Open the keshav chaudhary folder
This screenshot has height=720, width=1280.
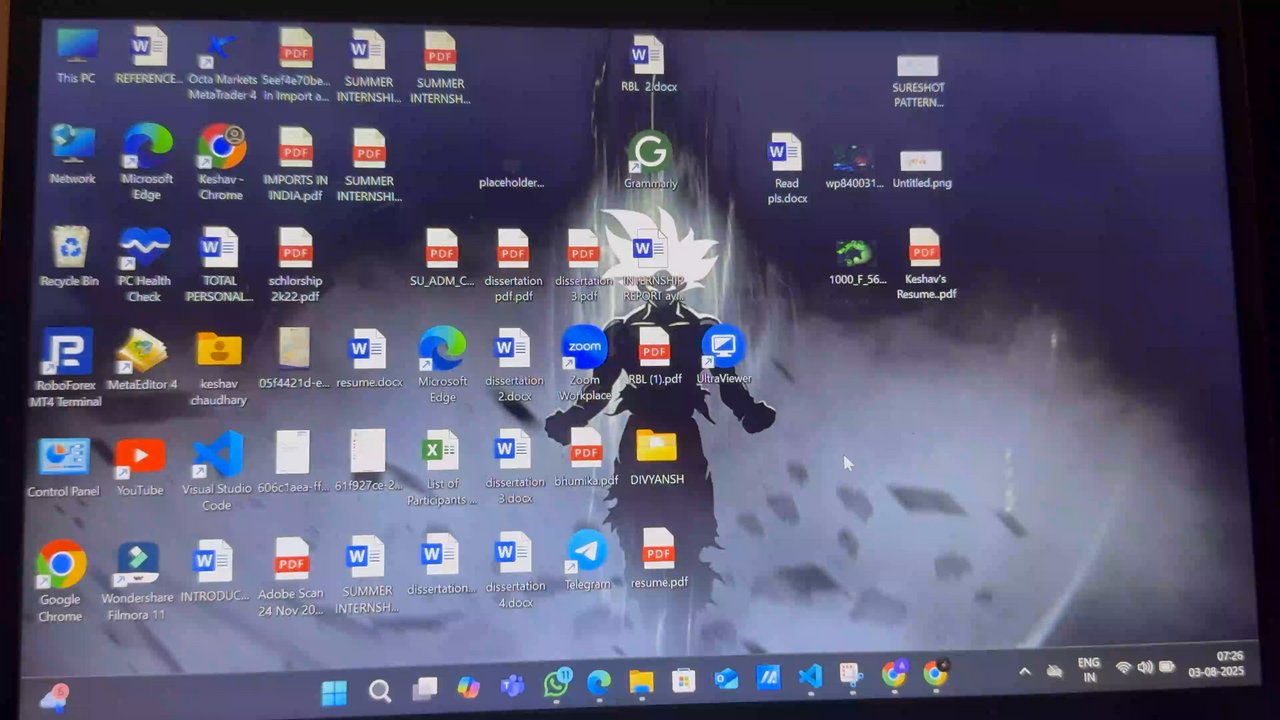(x=219, y=369)
